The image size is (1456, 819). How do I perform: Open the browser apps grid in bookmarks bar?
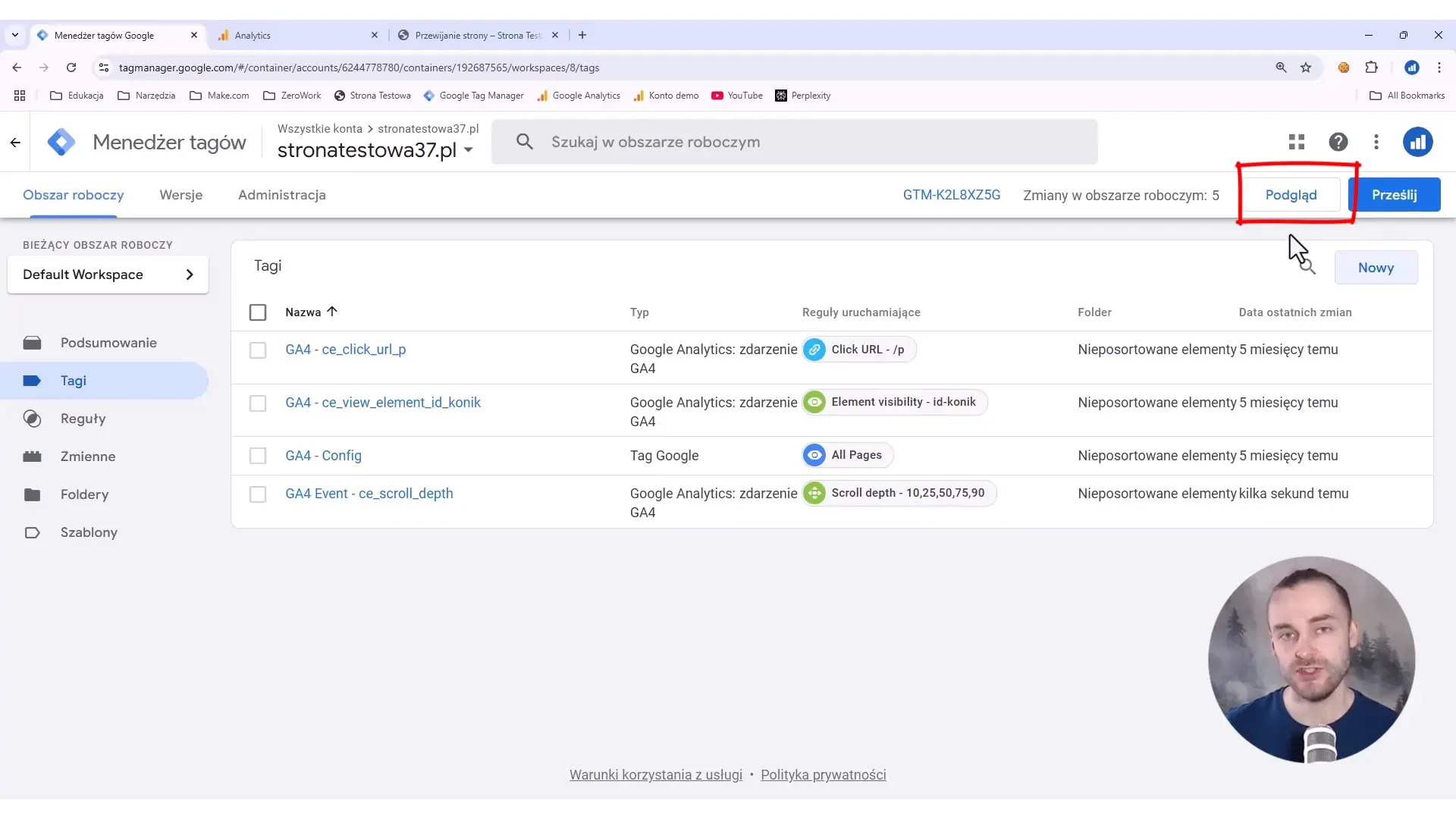[20, 96]
